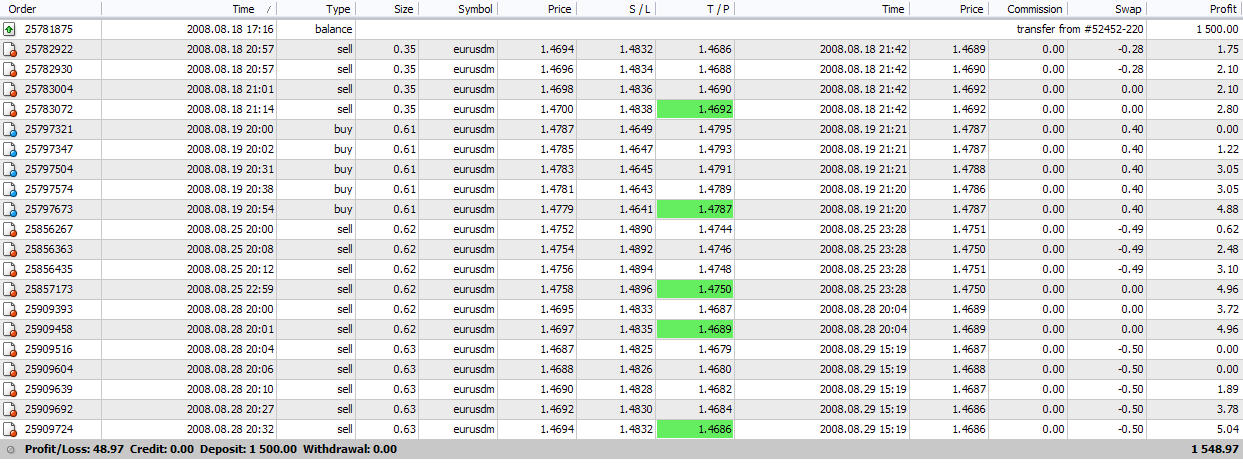The width and height of the screenshot is (1243, 465).
Task: Click profit value 5.04
Action: click(1229, 429)
